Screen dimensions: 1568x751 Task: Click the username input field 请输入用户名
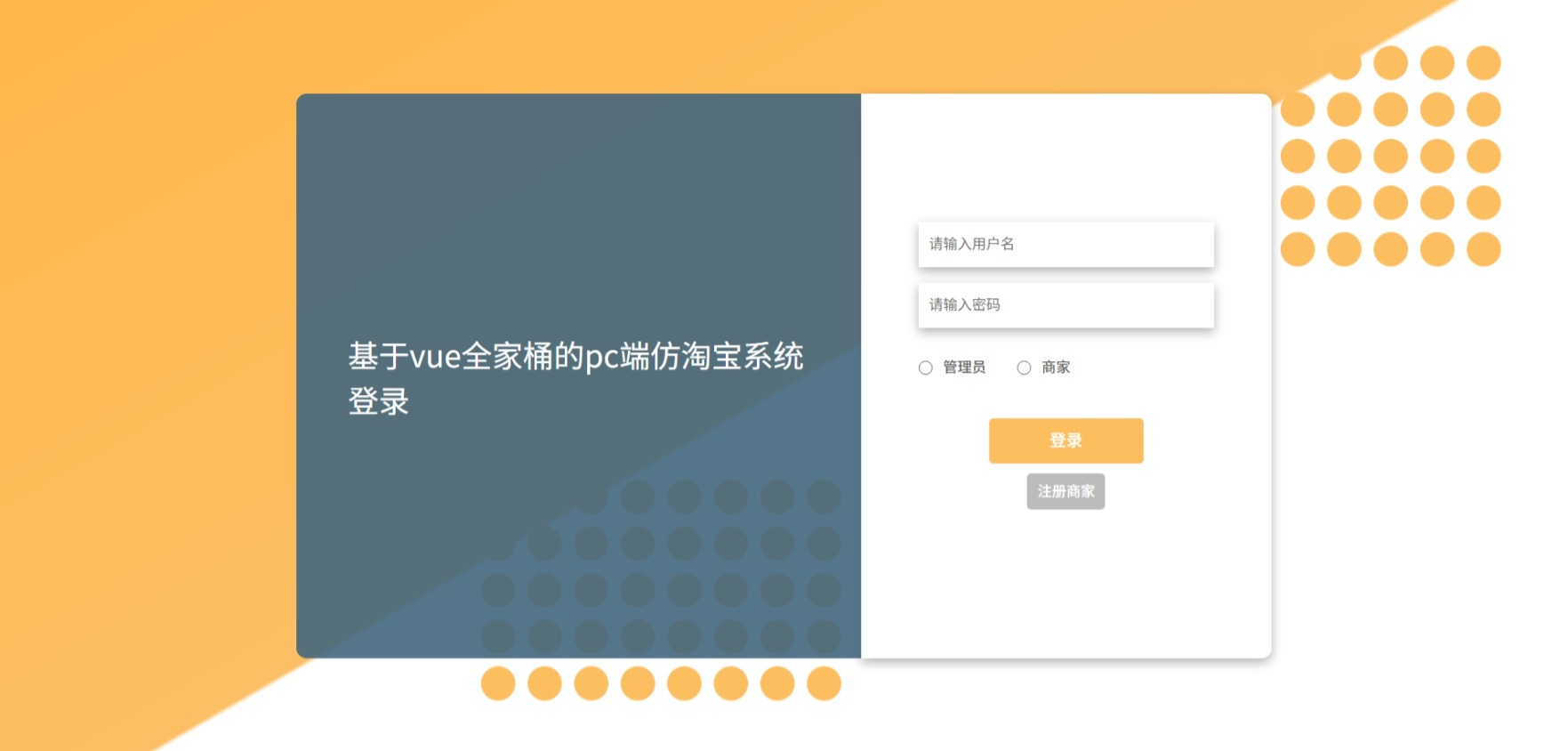tap(1065, 244)
